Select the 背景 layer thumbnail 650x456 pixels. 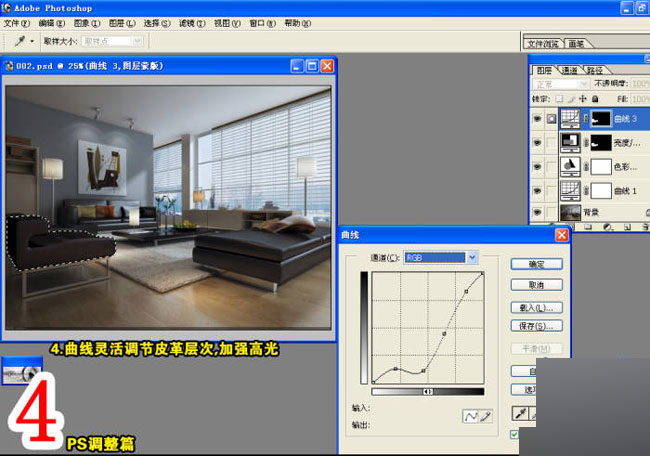570,212
